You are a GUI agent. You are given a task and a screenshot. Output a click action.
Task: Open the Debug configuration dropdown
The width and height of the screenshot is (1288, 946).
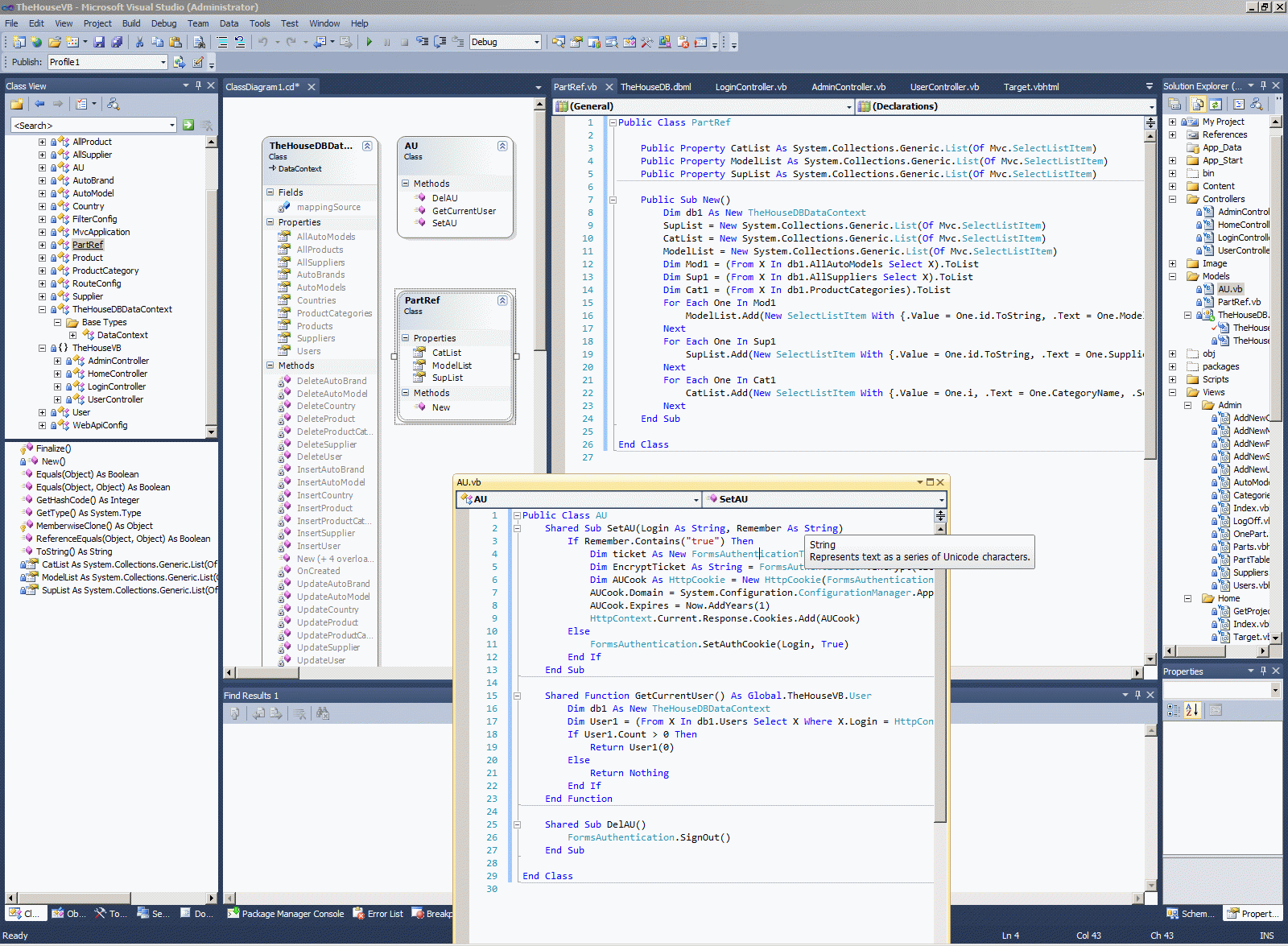tap(536, 42)
